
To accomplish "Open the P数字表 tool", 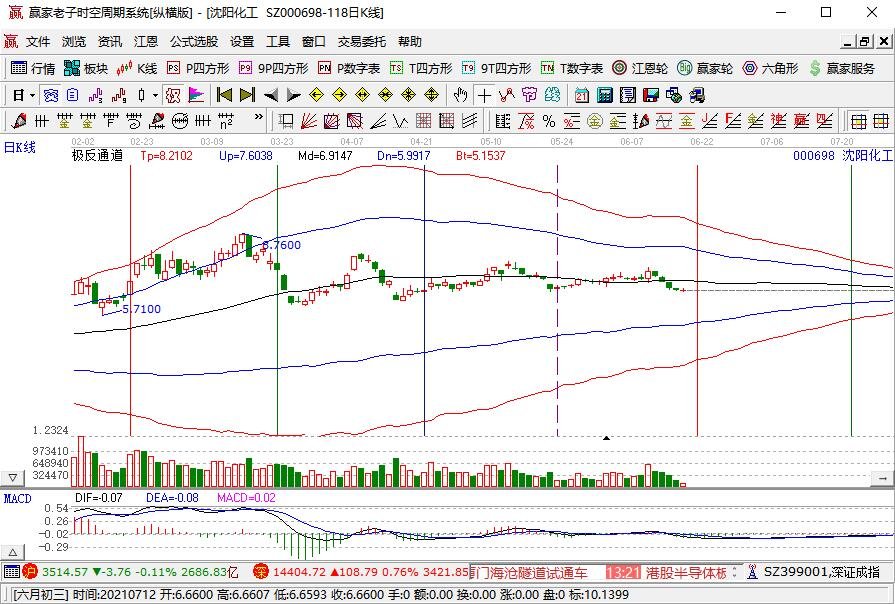I will [349, 69].
